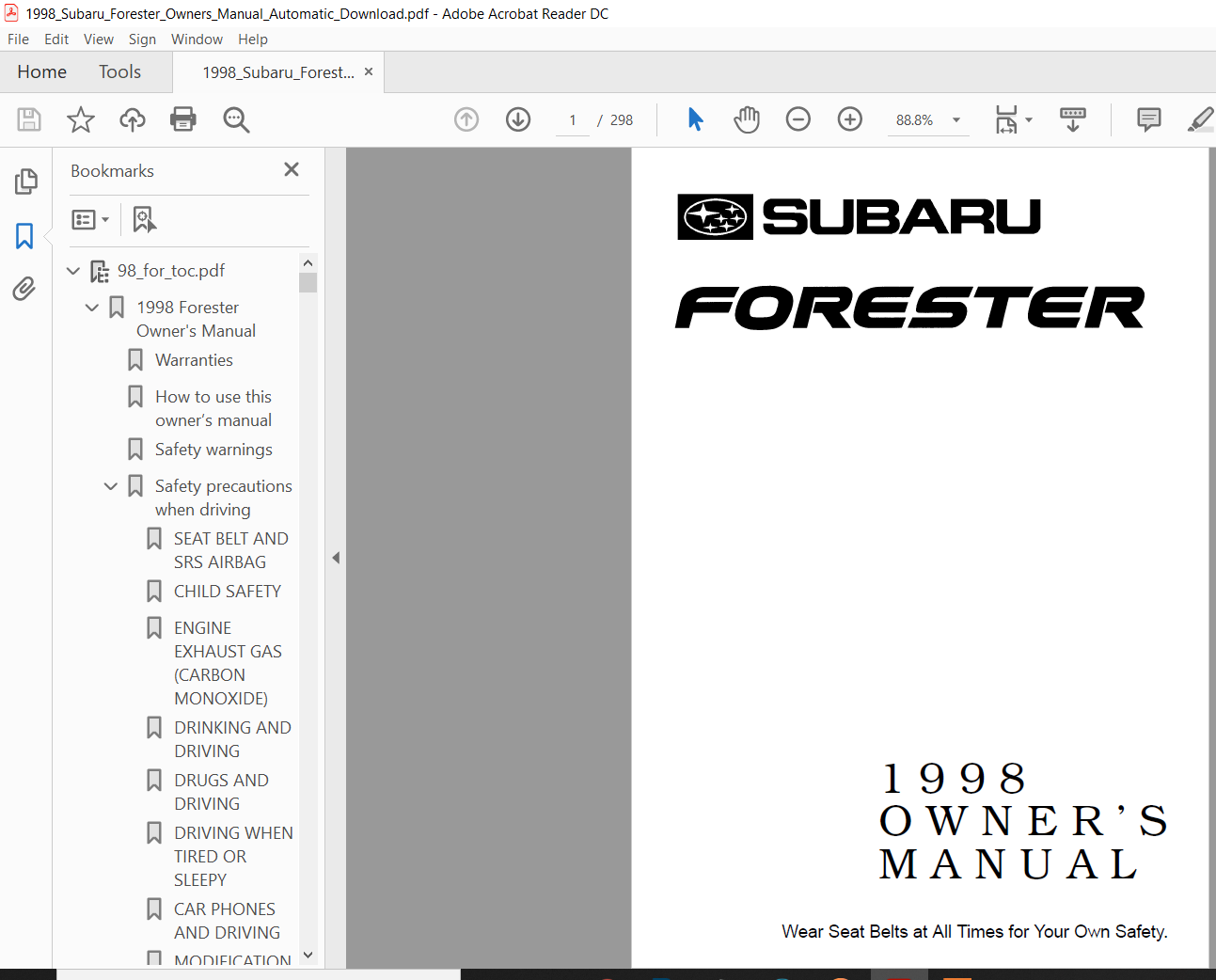
Task: Open How to use this owner's manual
Action: (213, 408)
